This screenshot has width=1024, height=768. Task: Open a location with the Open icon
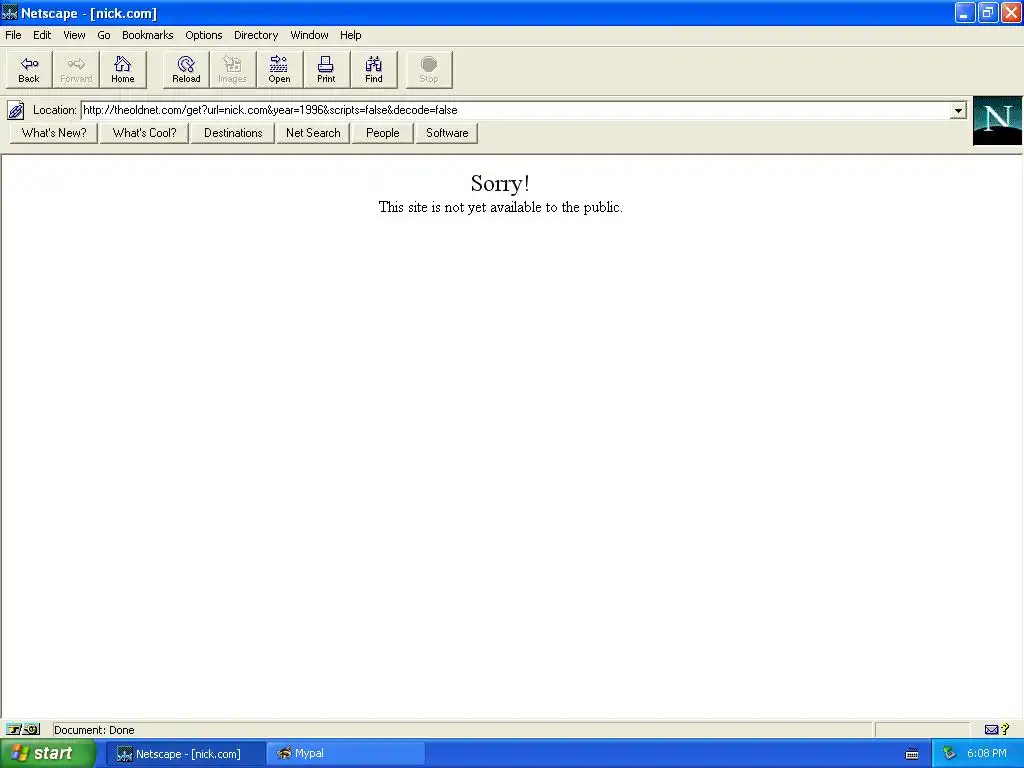(280, 69)
